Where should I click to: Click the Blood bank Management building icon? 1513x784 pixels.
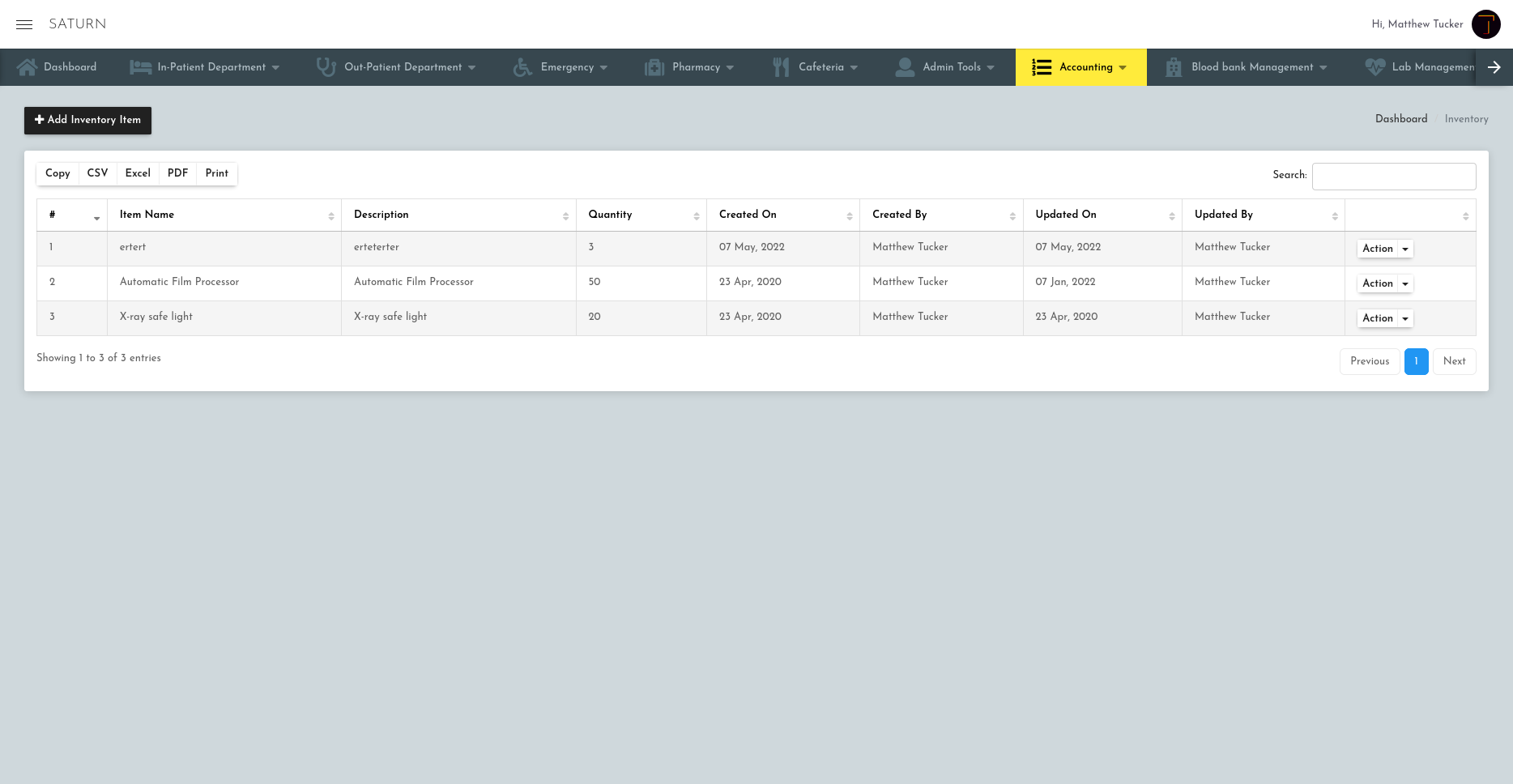tap(1173, 66)
